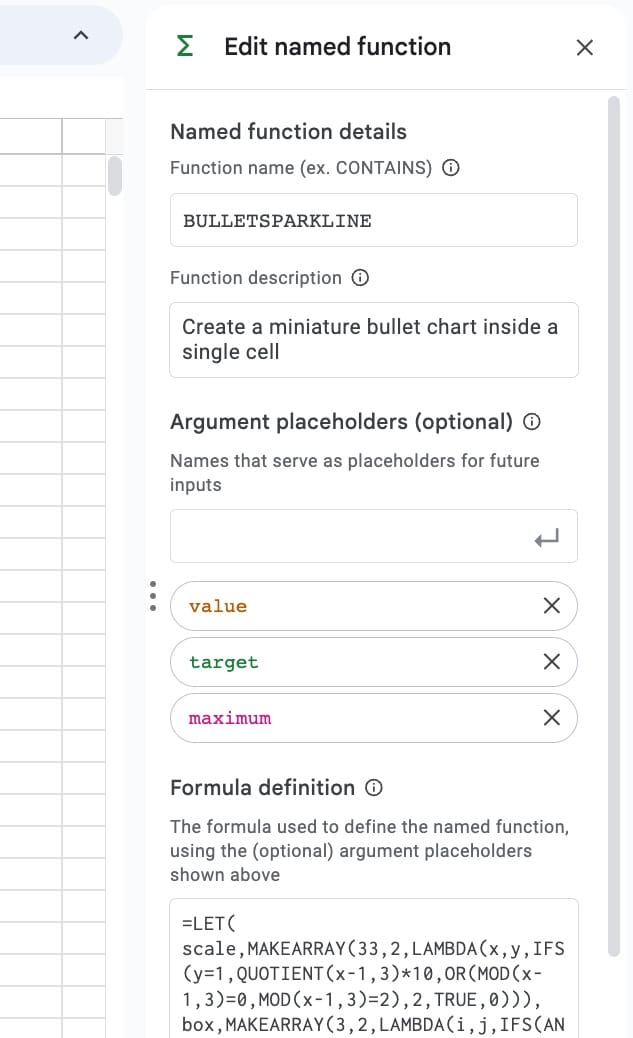Image resolution: width=633 pixels, height=1038 pixels.
Task: Remove the maximum argument placeholder
Action: point(551,717)
